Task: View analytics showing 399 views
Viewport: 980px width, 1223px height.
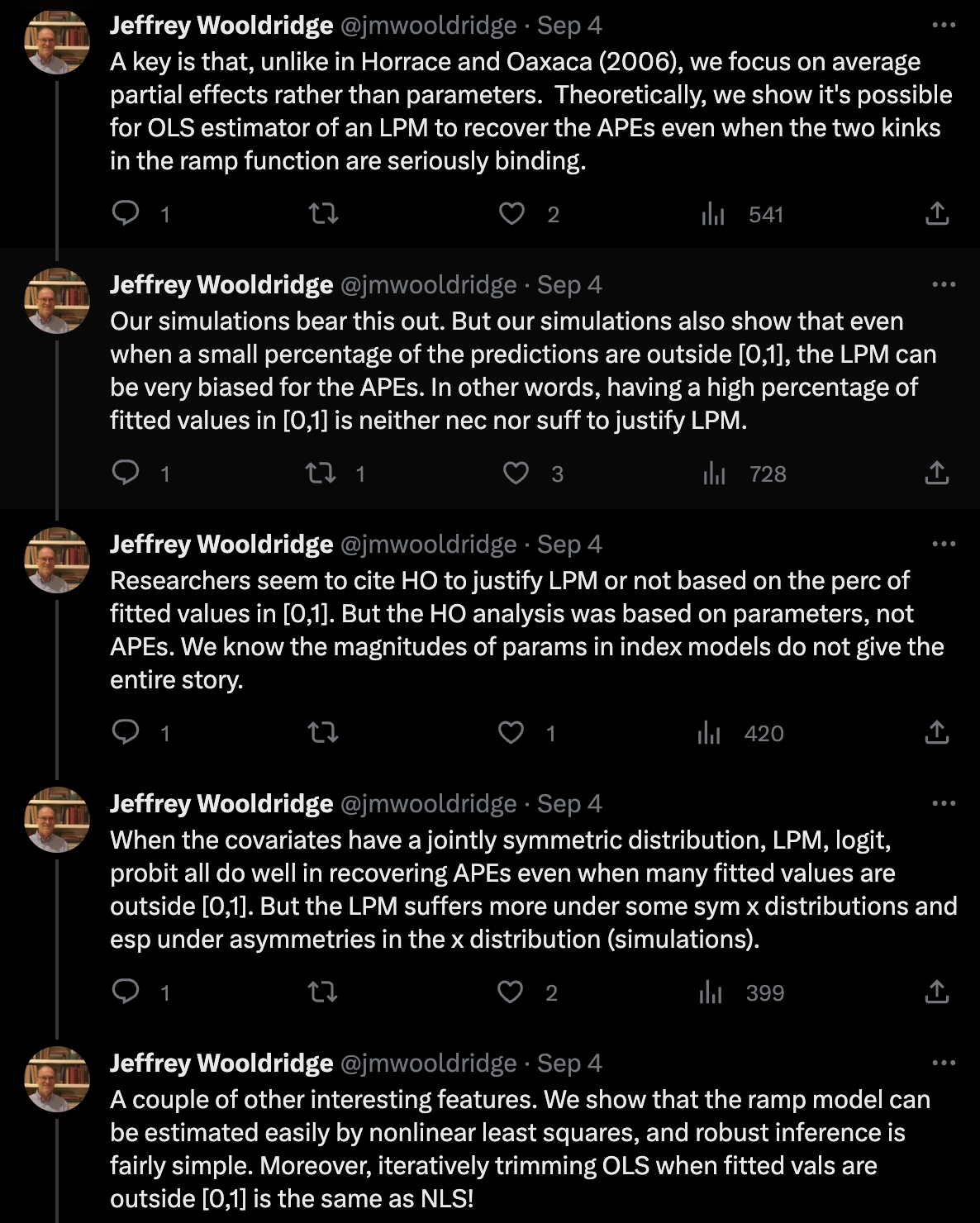Action: click(x=741, y=992)
